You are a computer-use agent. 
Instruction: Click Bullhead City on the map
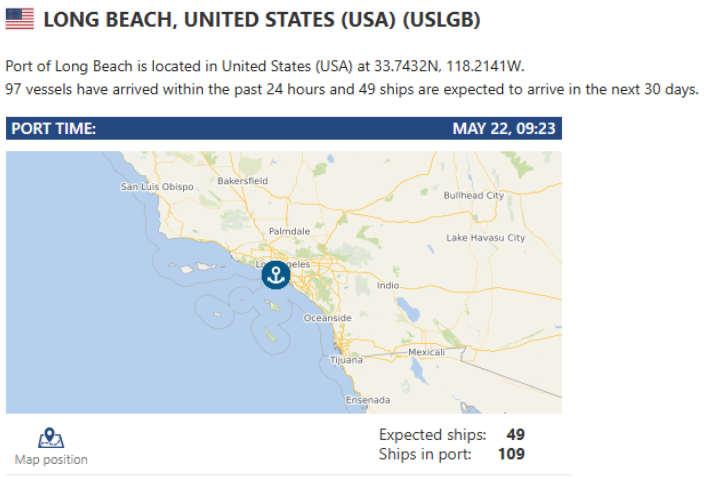[473, 195]
